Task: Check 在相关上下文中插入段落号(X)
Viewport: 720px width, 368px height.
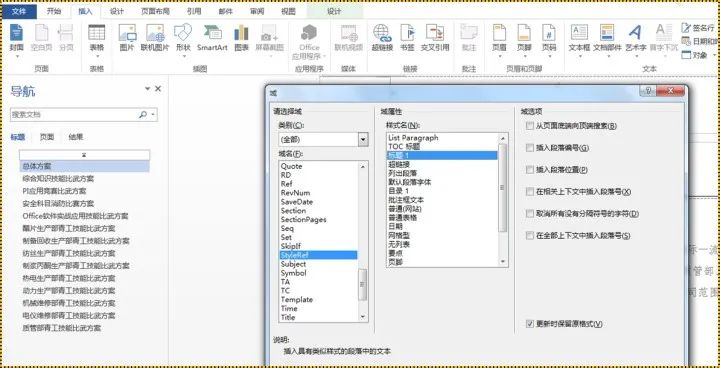Action: [530, 192]
